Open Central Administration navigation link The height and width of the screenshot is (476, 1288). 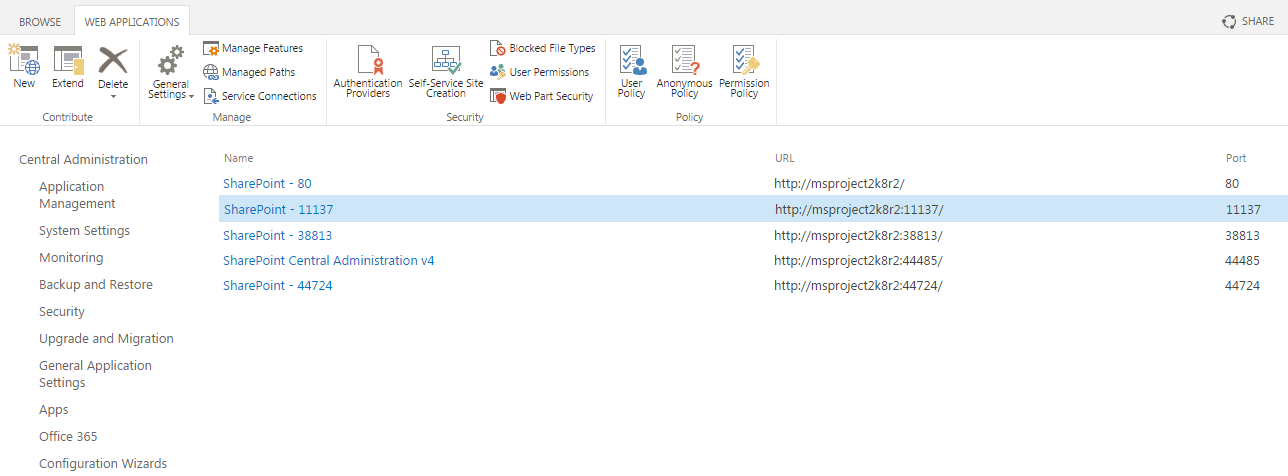click(83, 159)
